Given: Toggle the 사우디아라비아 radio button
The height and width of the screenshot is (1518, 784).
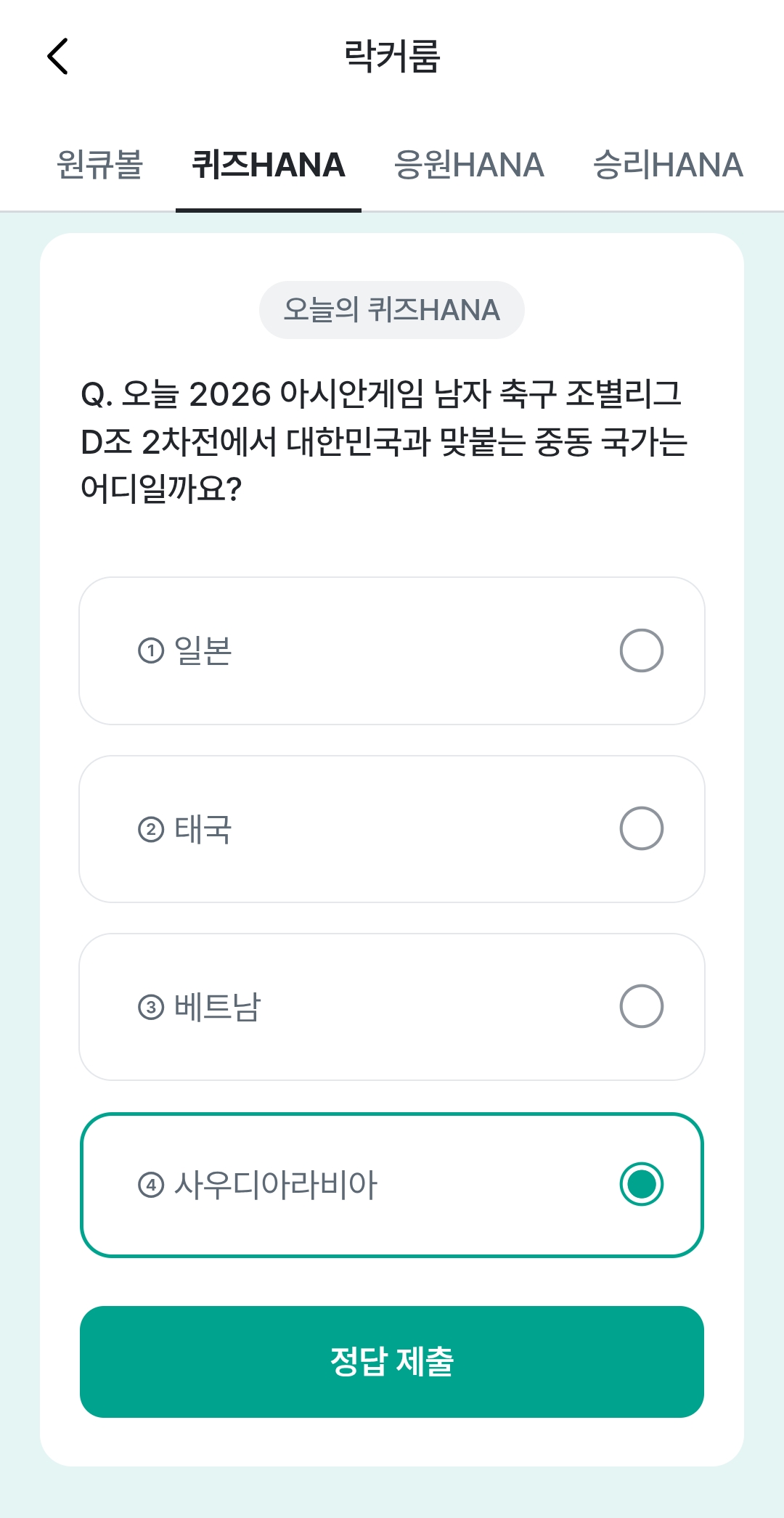Looking at the screenshot, I should 642,1184.
